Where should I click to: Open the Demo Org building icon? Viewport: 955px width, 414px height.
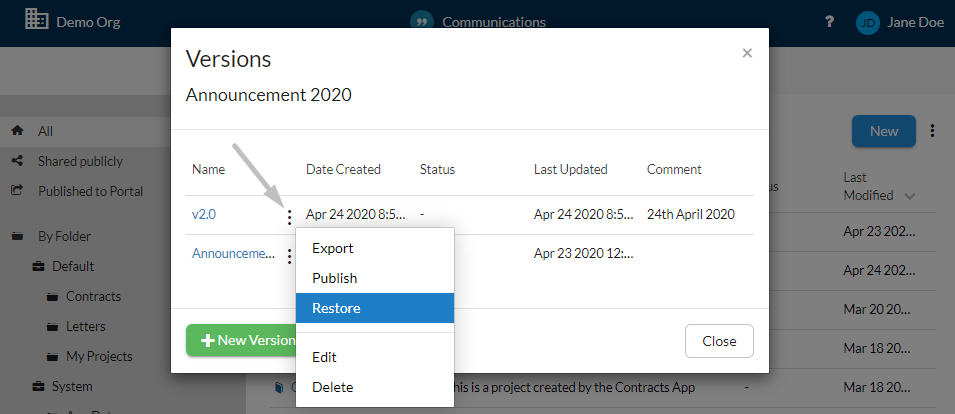pyautogui.click(x=36, y=19)
